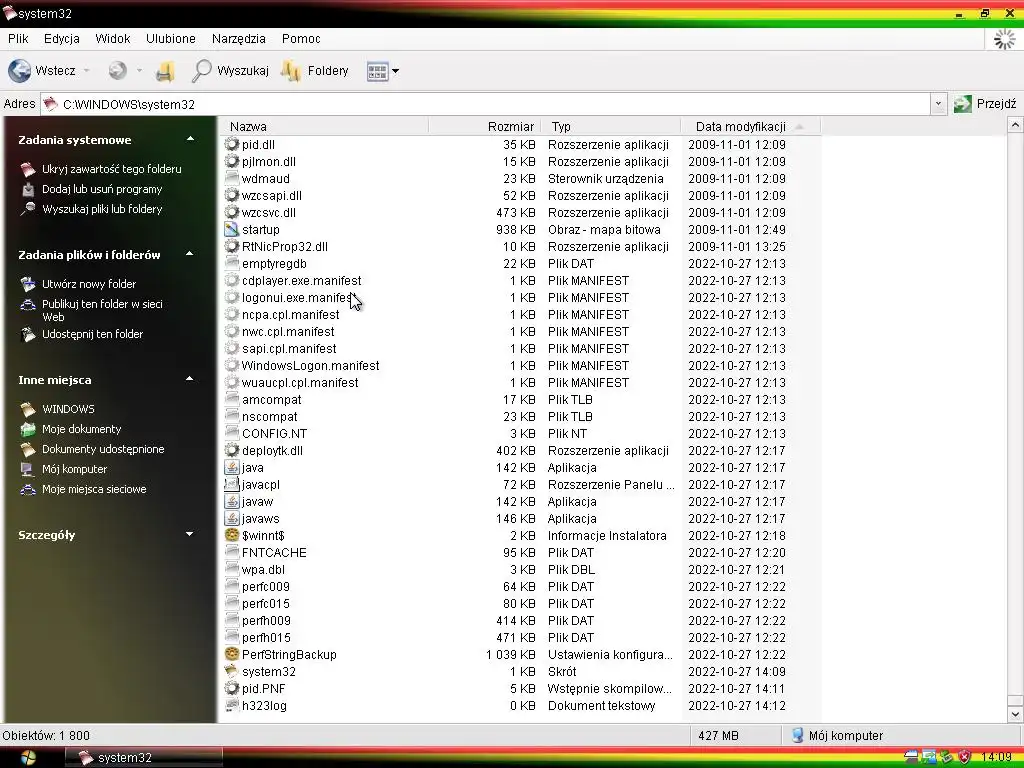Collapse the Inne miejsca section
The width and height of the screenshot is (1024, 768).
190,379
